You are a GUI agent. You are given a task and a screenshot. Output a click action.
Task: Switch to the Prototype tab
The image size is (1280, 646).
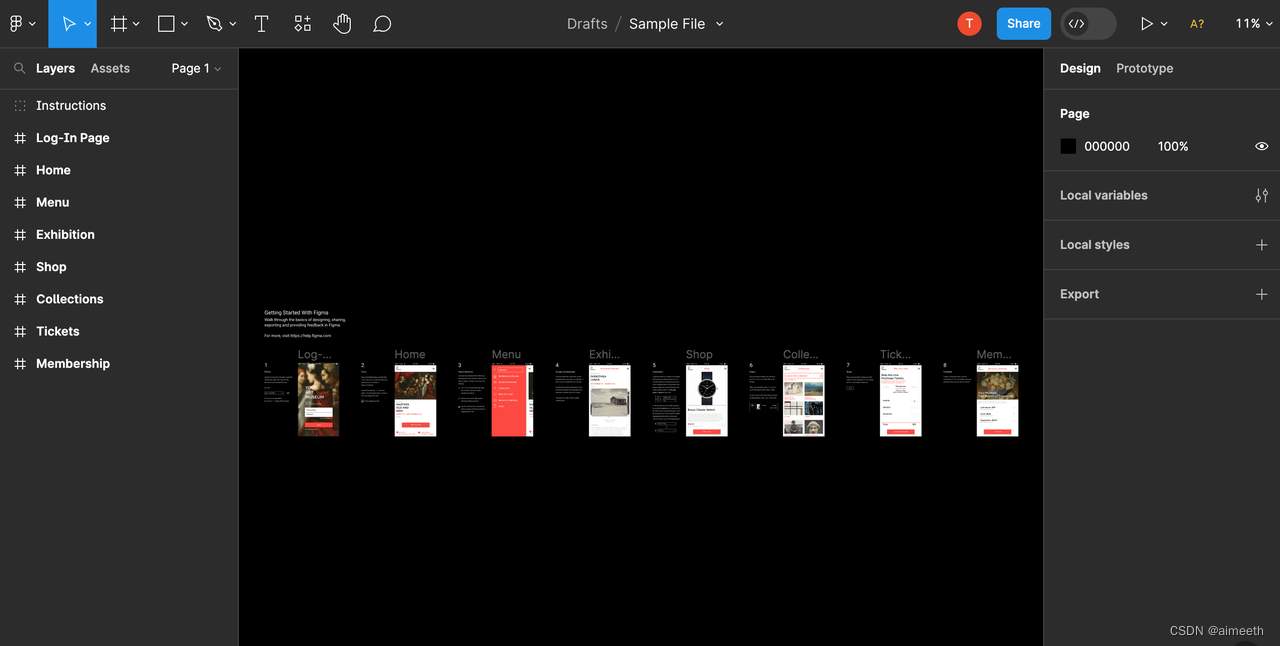coord(1144,68)
